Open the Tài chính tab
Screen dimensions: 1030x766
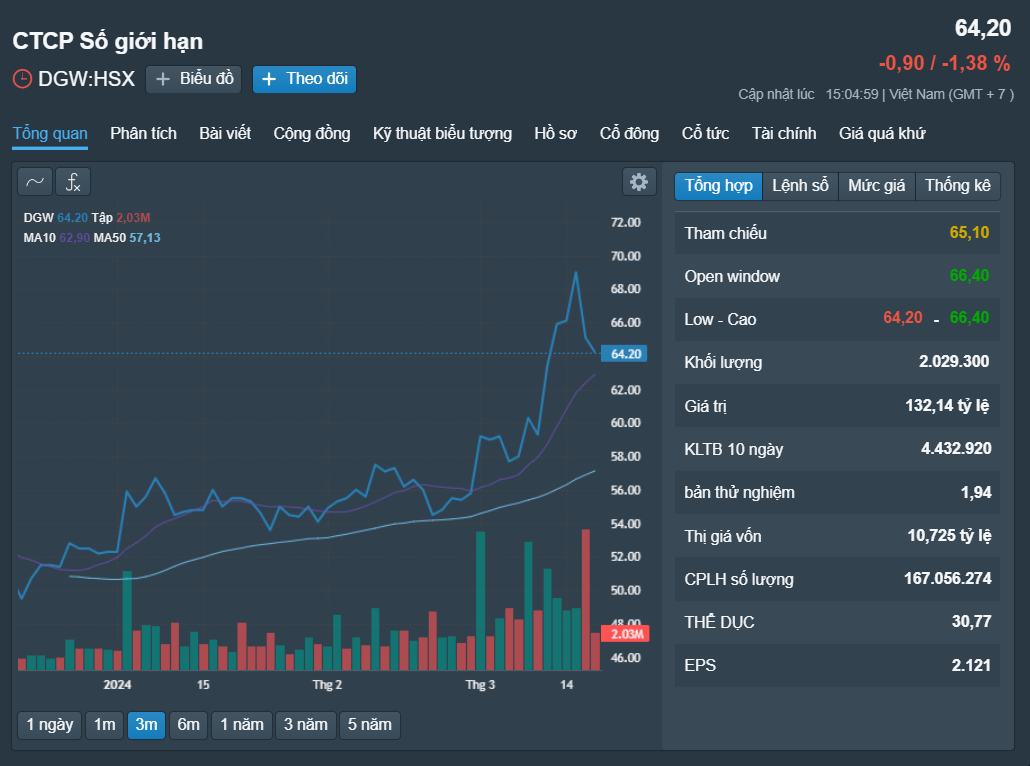tap(784, 133)
